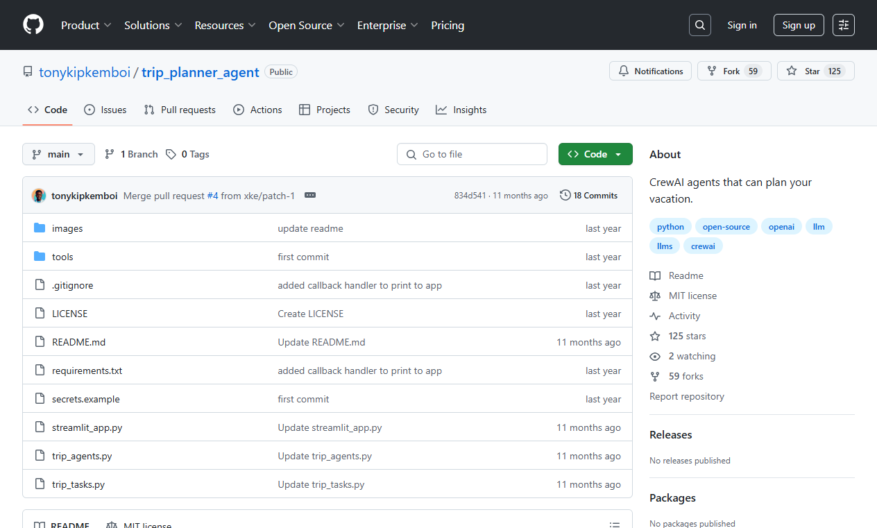
Task: Expand the main branch dropdown
Action: pos(58,154)
